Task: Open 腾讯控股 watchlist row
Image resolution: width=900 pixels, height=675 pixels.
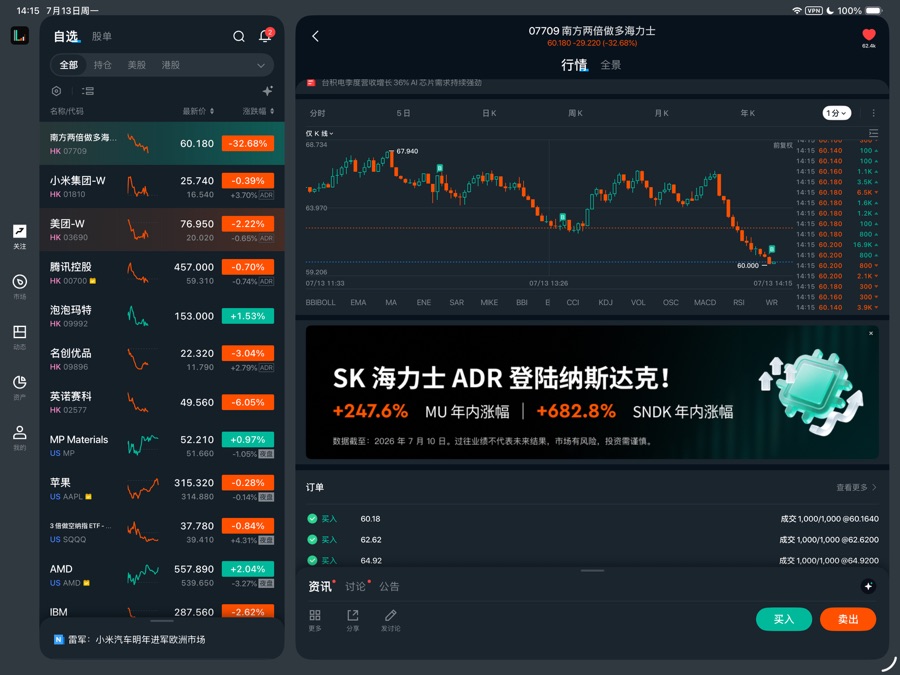Action: [162, 273]
